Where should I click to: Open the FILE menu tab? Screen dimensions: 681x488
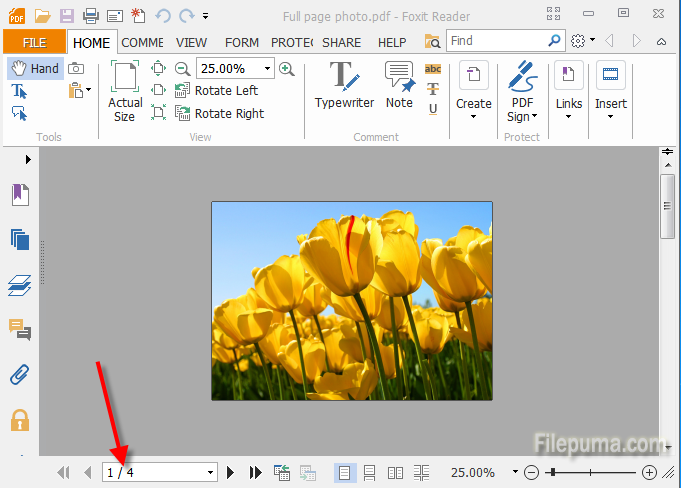[34, 42]
